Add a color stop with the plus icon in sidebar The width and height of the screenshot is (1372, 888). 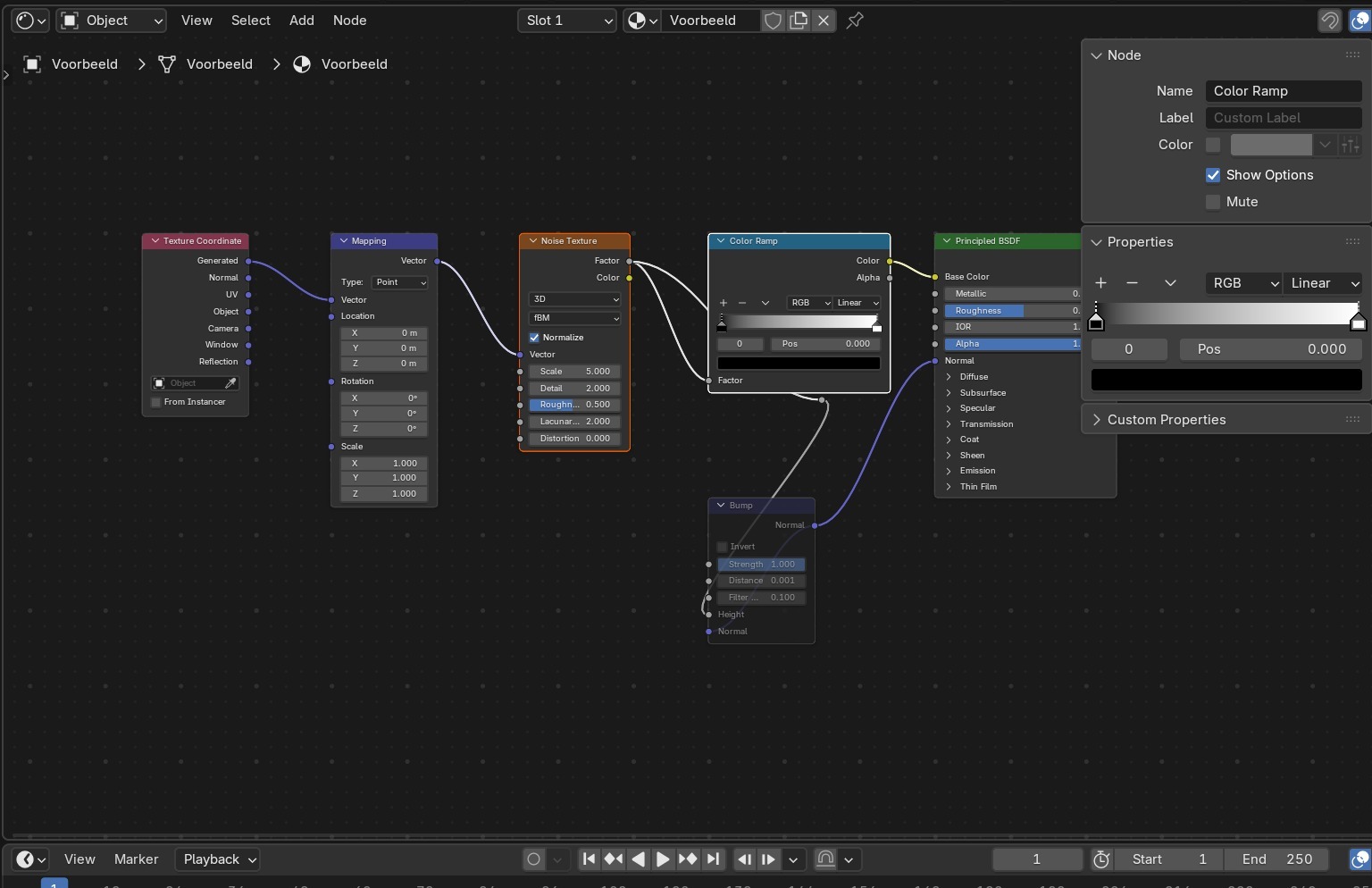tap(1101, 283)
